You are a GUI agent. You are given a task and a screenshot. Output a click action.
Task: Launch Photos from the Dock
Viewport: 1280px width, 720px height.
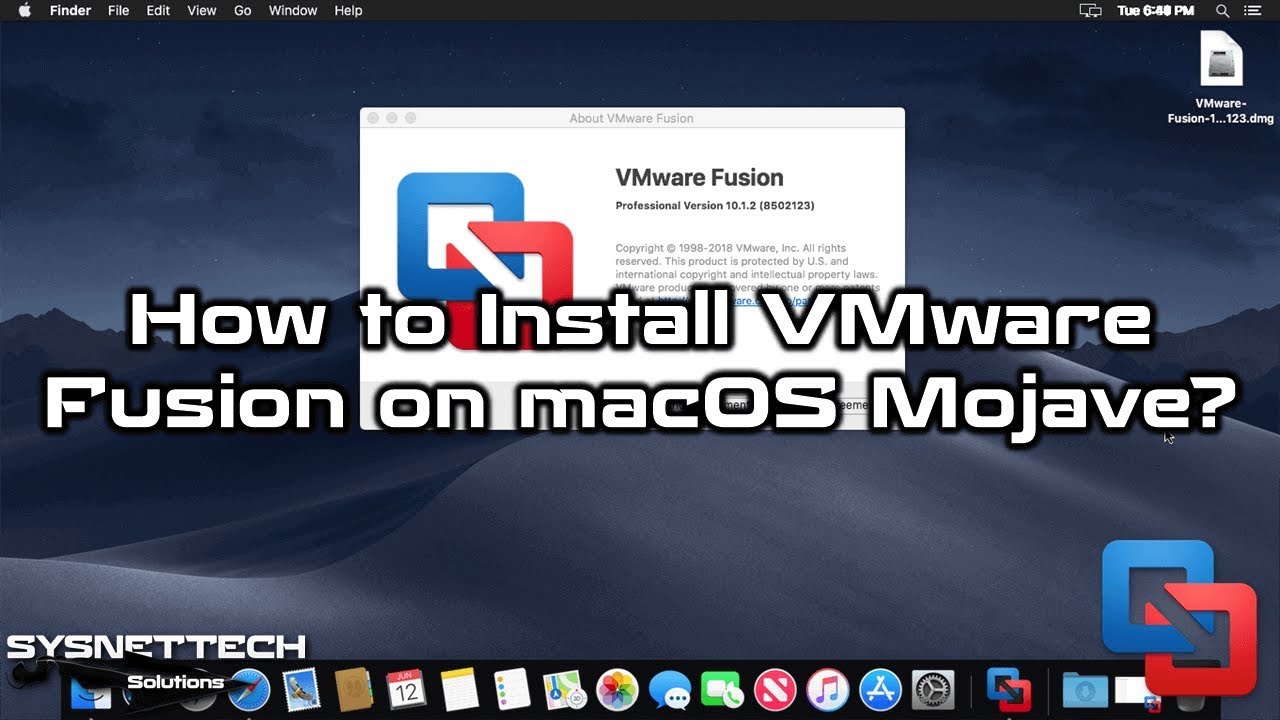tap(617, 690)
